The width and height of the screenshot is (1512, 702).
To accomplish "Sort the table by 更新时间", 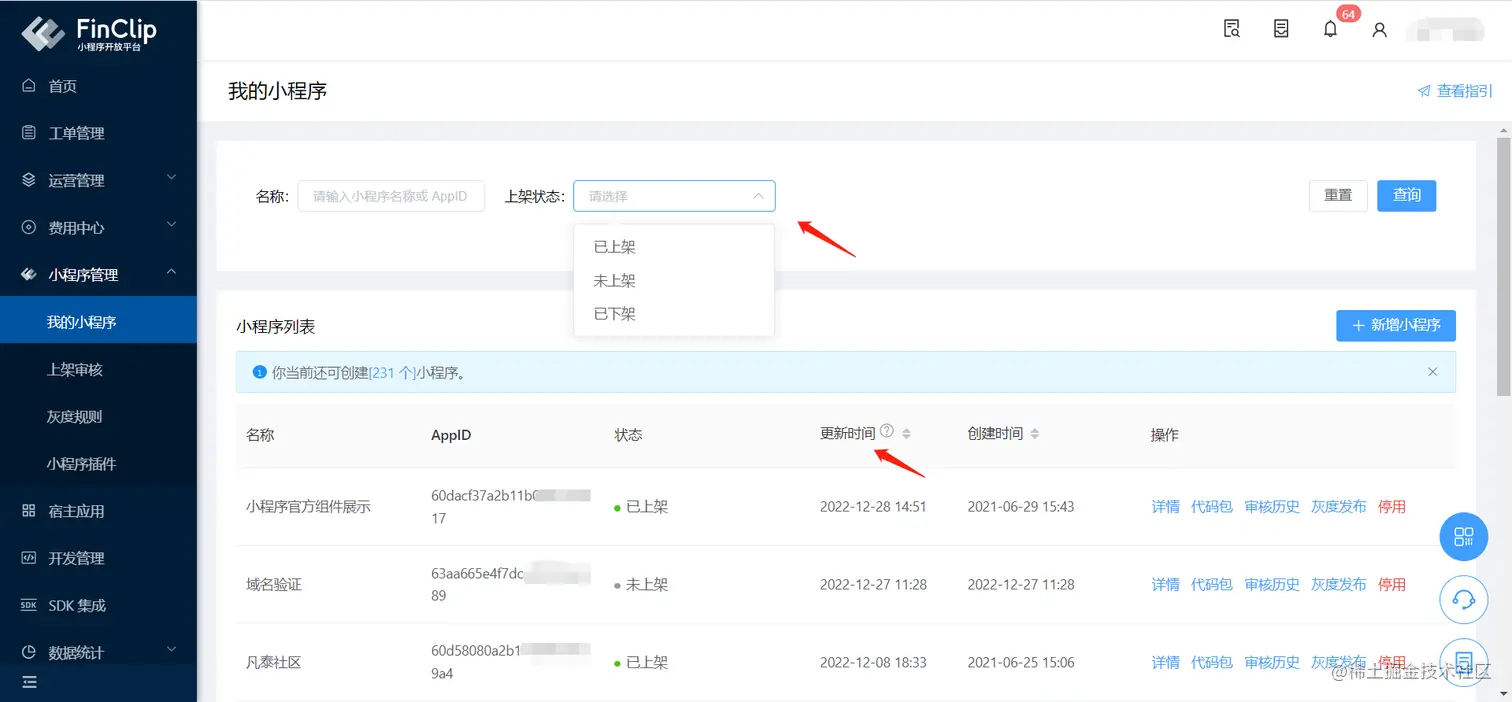I will (x=906, y=434).
